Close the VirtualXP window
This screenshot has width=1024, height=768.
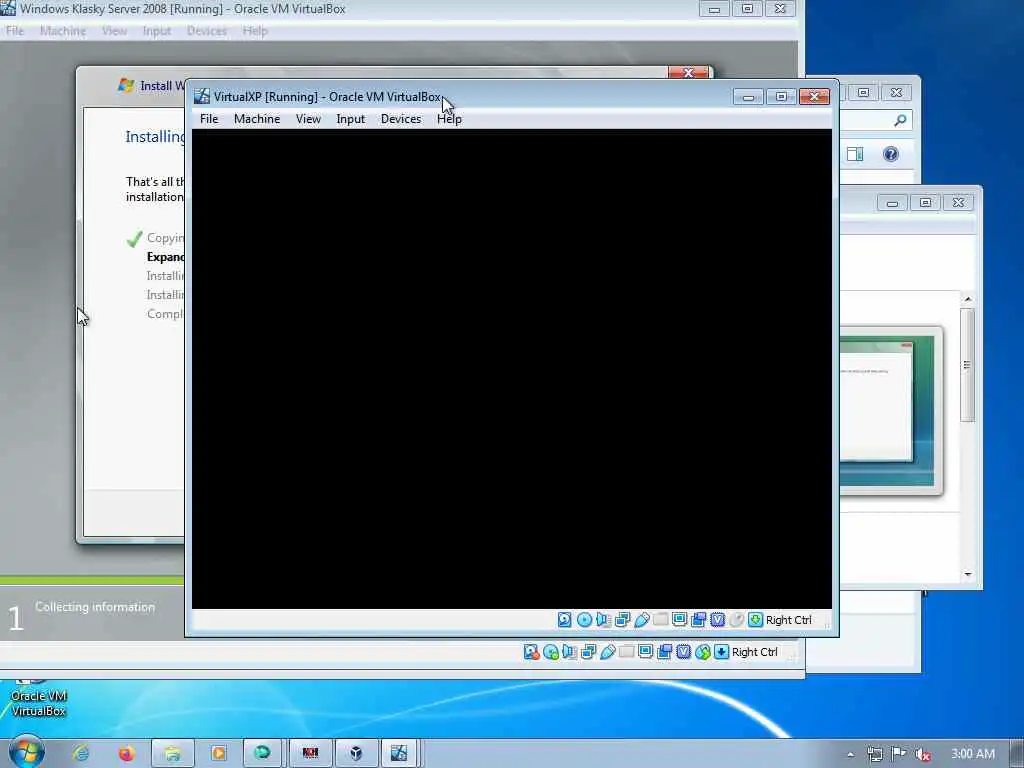814,97
